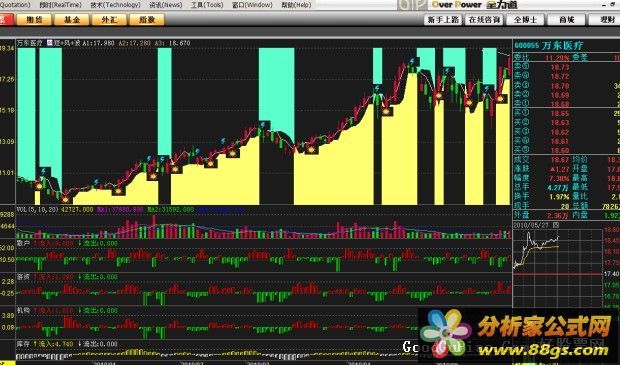620x365 pixels.
Task: Click the orange 期货 button
Action: [34, 19]
